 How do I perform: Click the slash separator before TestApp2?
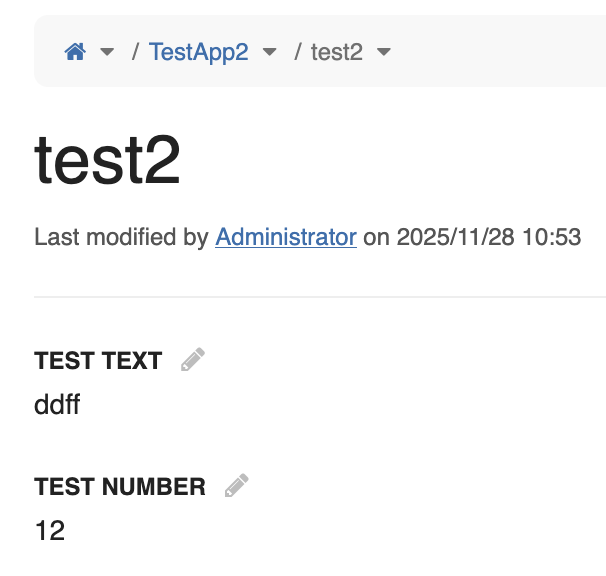[135, 52]
